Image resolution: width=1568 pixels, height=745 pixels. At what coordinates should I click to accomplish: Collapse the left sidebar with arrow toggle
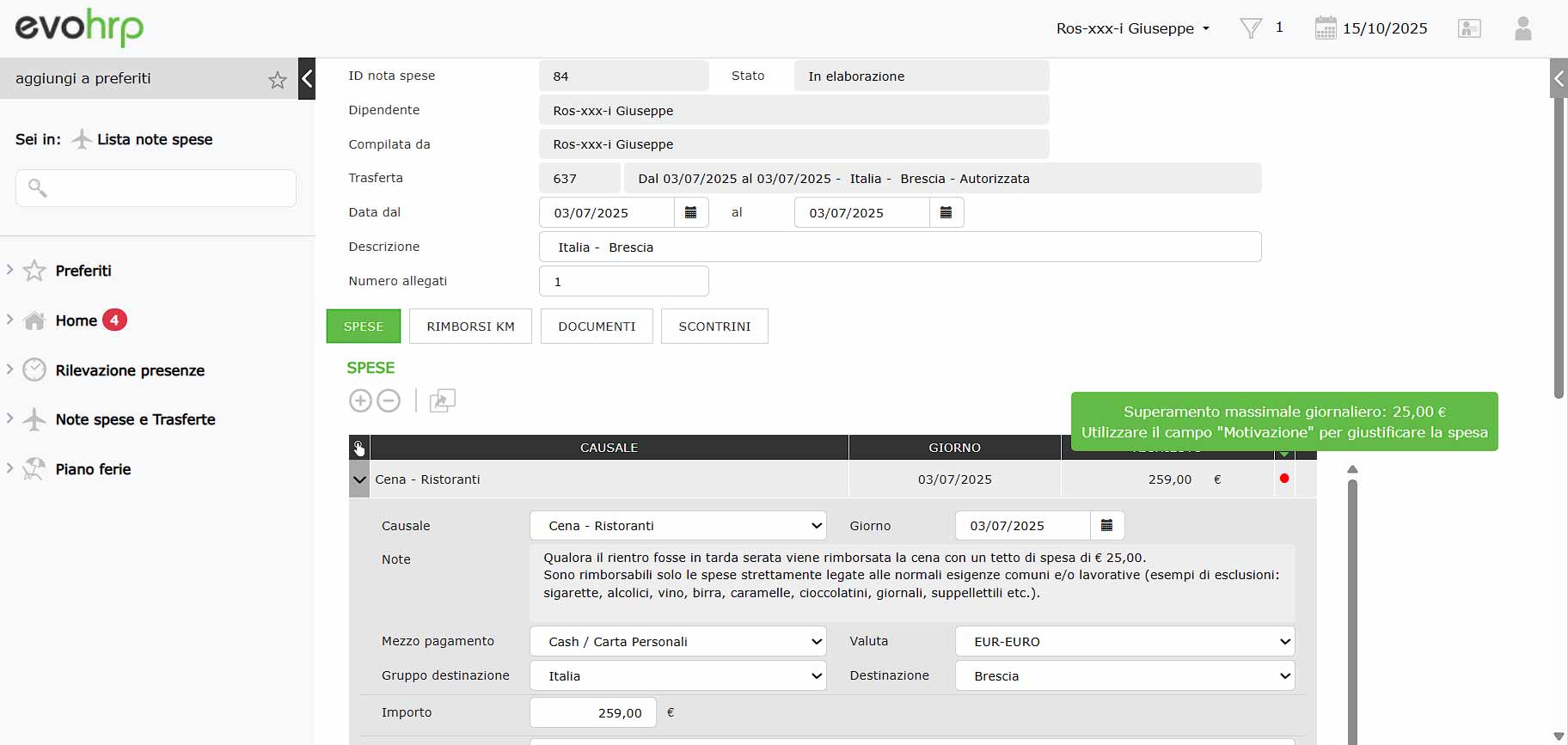point(307,79)
